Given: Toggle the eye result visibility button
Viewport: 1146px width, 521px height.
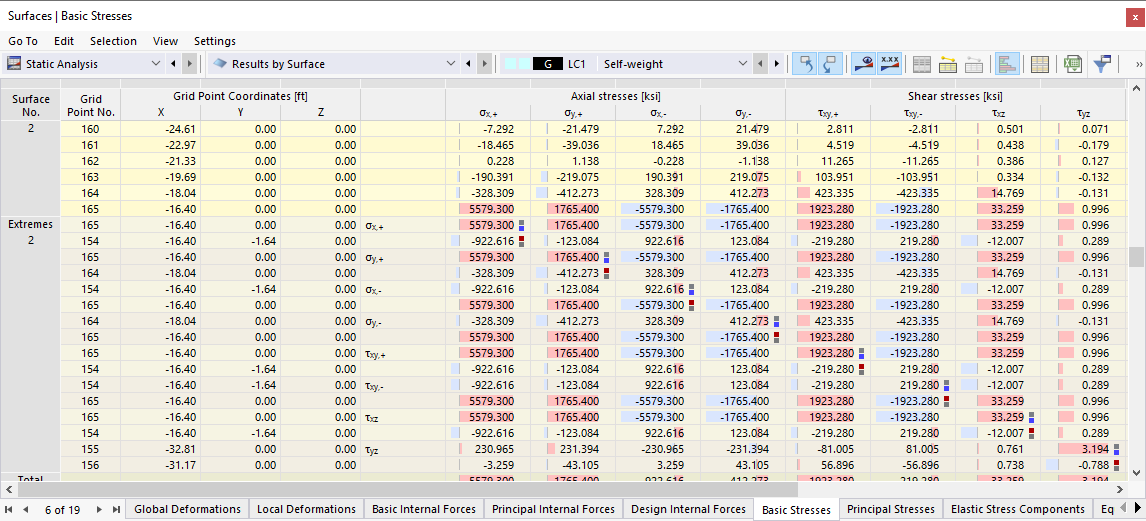Looking at the screenshot, I should click(x=862, y=64).
